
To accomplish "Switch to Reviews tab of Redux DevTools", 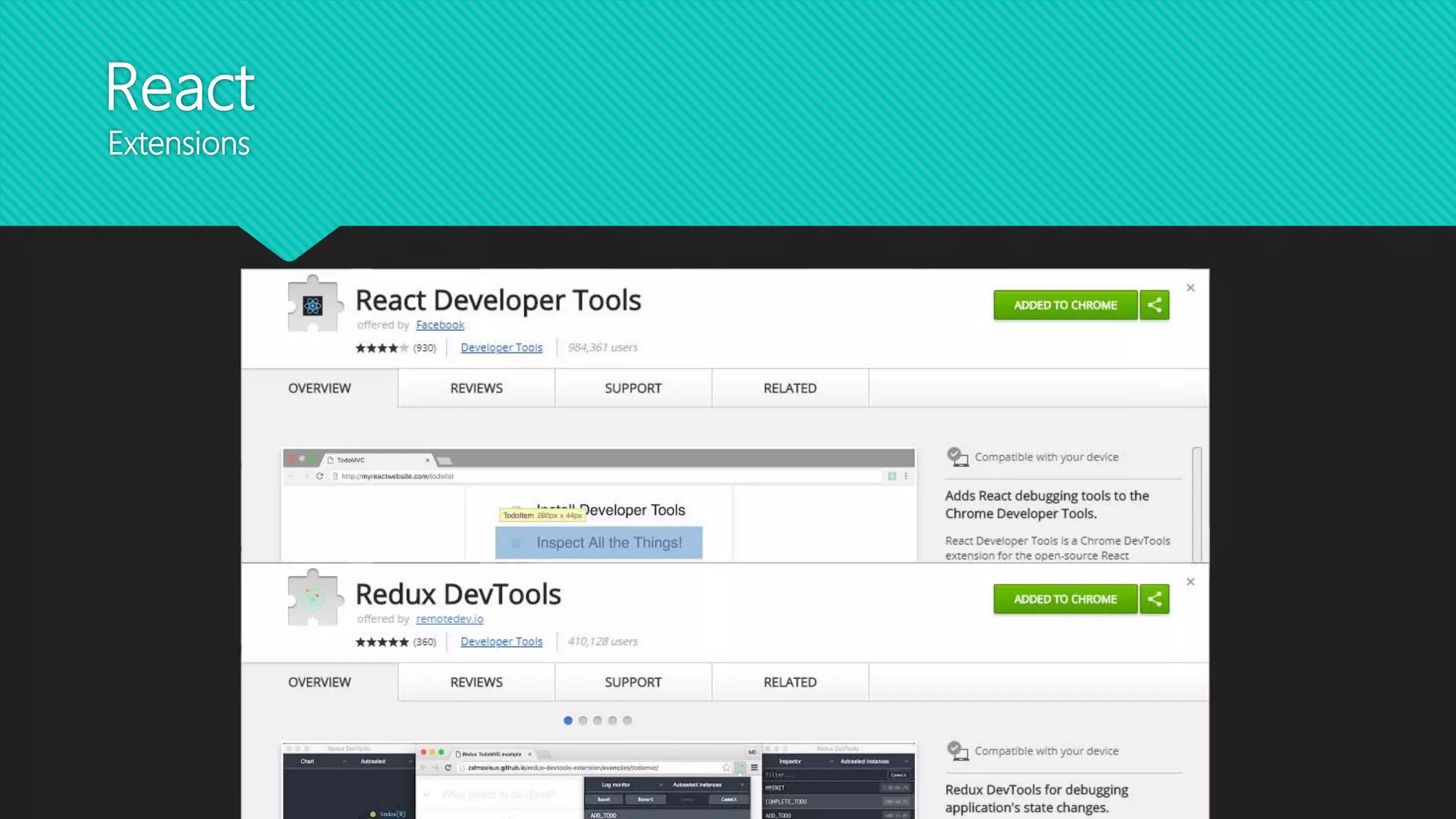I will [476, 682].
